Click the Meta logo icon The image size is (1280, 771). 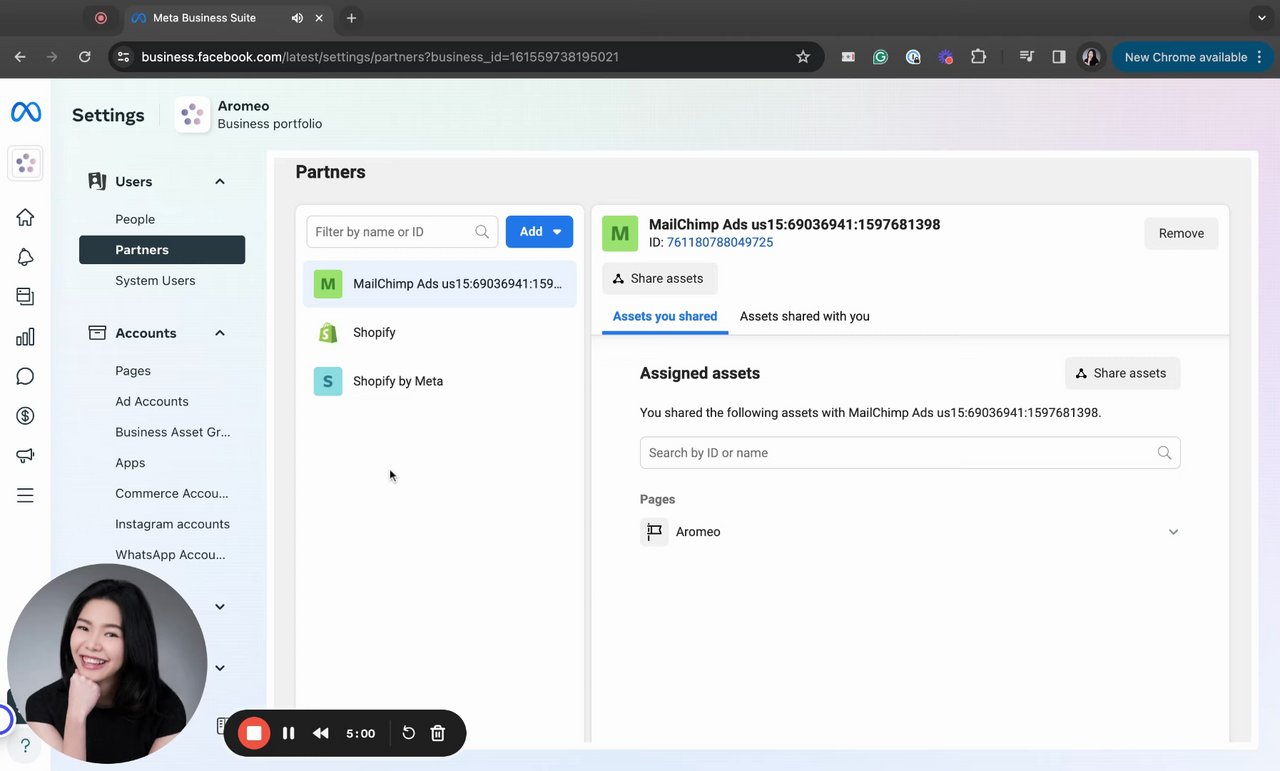point(26,113)
